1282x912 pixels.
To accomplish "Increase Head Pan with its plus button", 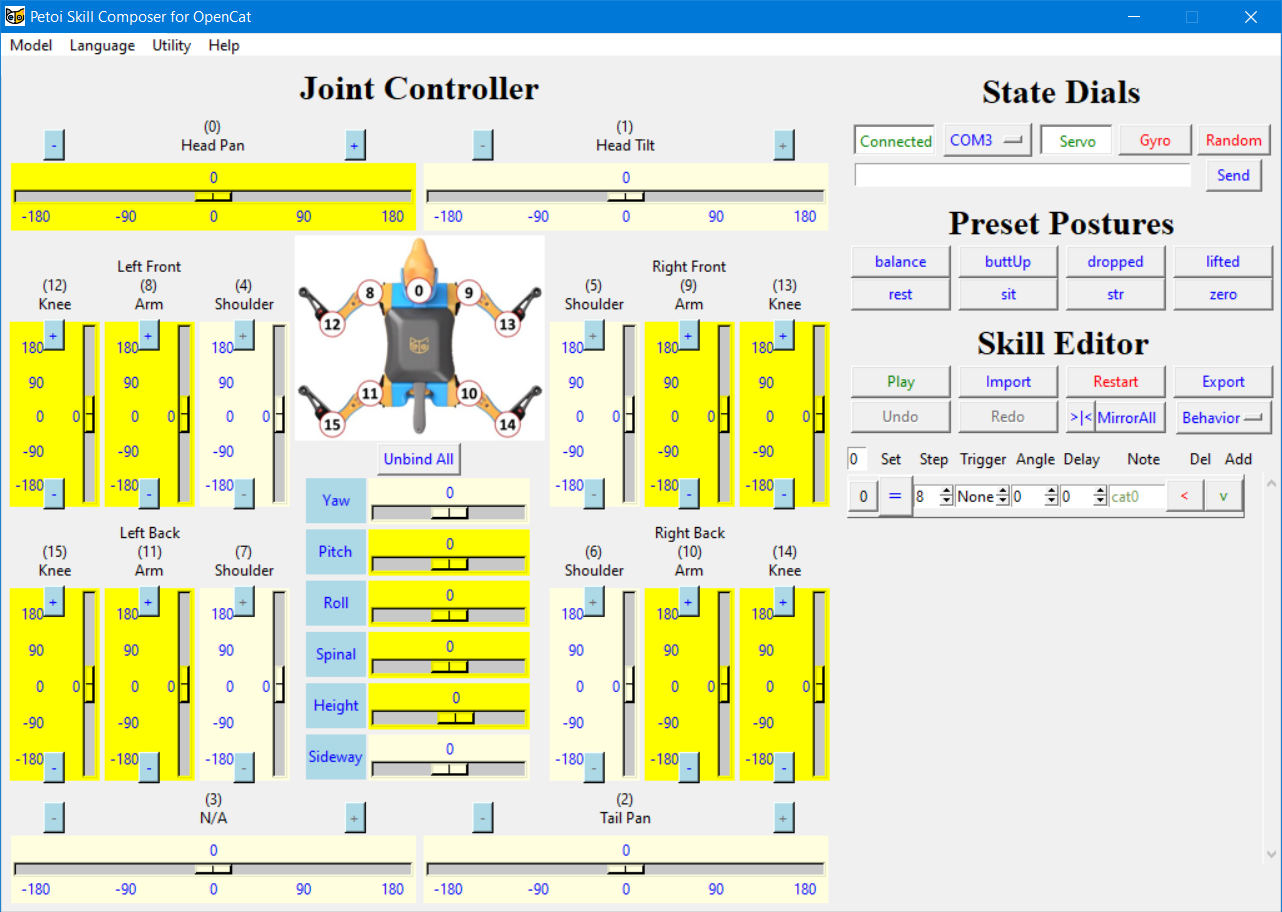I will click(354, 145).
